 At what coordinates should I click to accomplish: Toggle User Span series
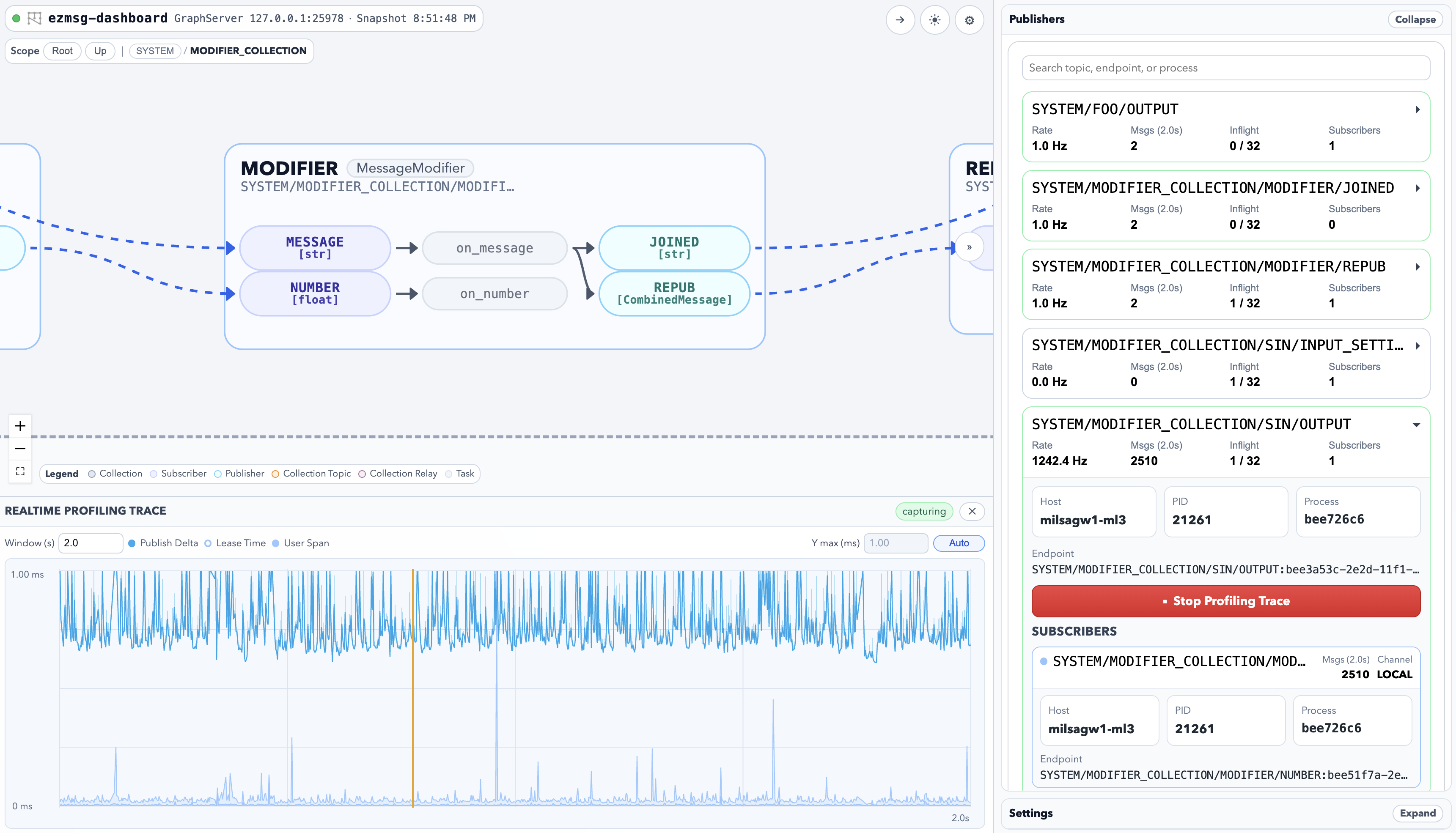pyautogui.click(x=300, y=543)
